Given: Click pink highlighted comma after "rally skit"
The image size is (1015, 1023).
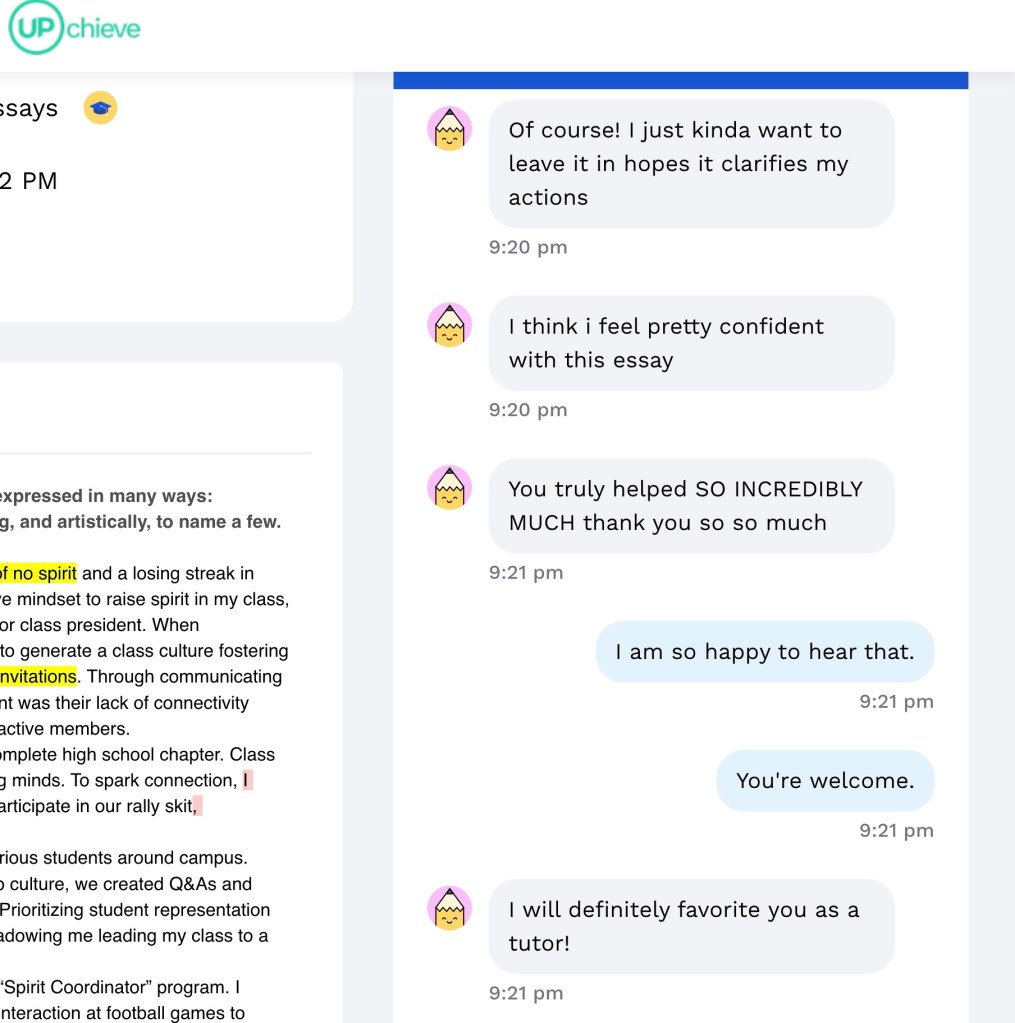Looking at the screenshot, I should [x=197, y=806].
